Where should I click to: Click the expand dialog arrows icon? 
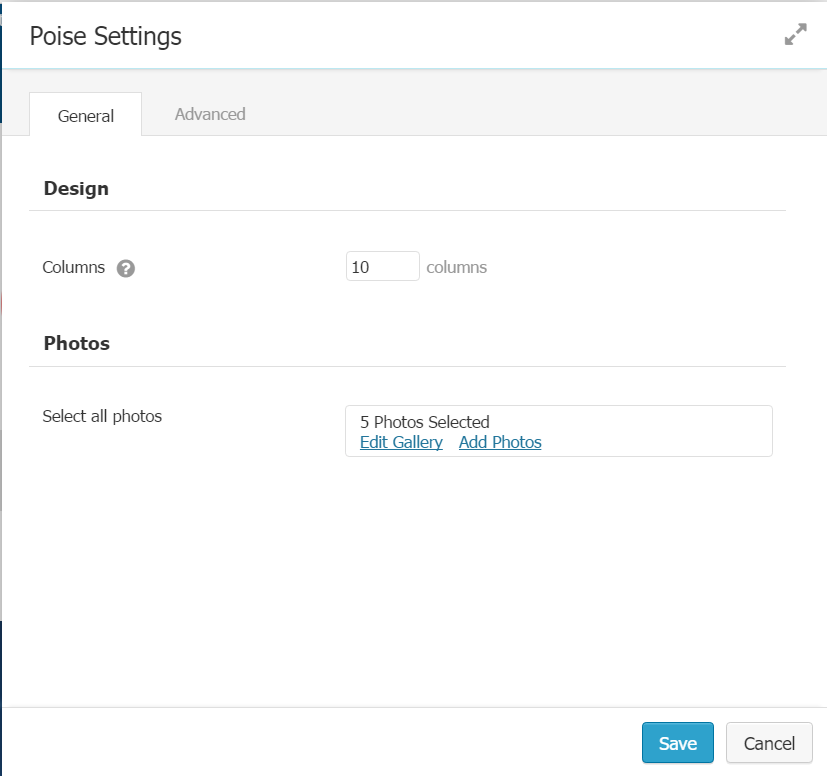point(795,35)
